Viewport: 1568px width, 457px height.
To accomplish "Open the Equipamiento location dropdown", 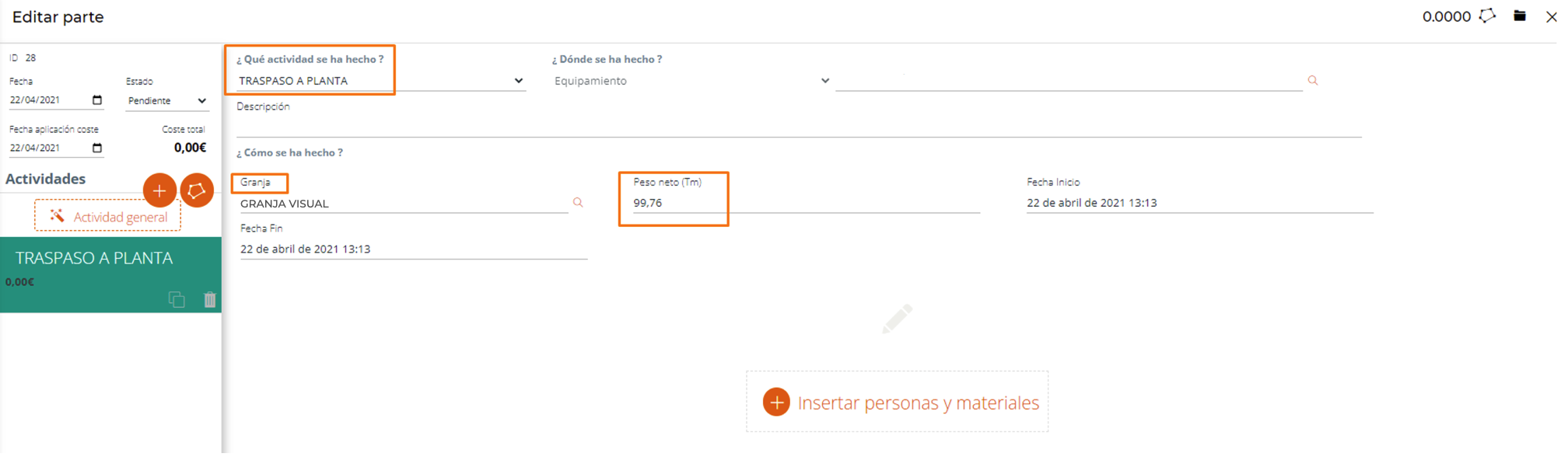I will click(691, 81).
